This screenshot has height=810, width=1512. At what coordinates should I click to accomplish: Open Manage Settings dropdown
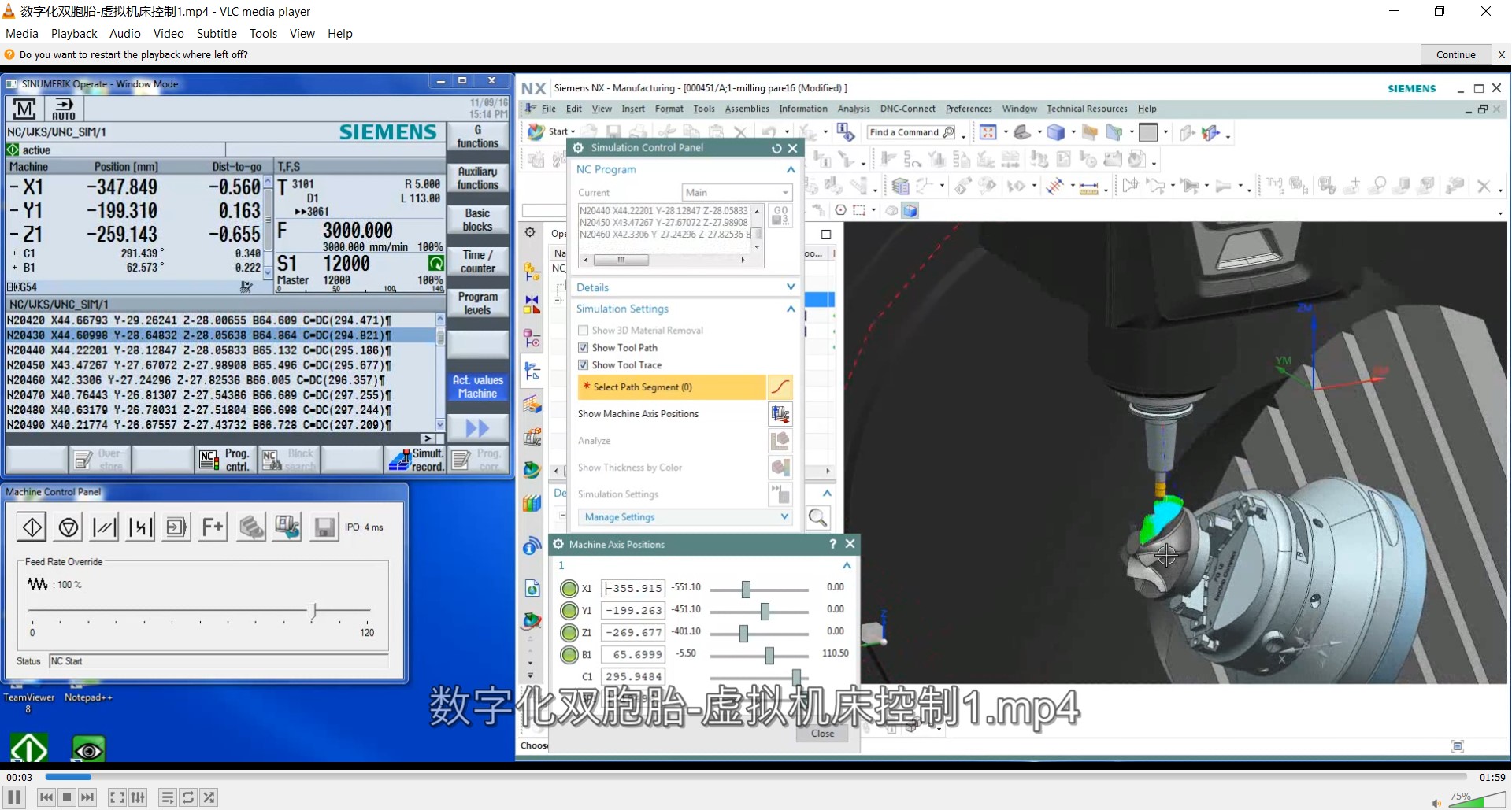(685, 517)
